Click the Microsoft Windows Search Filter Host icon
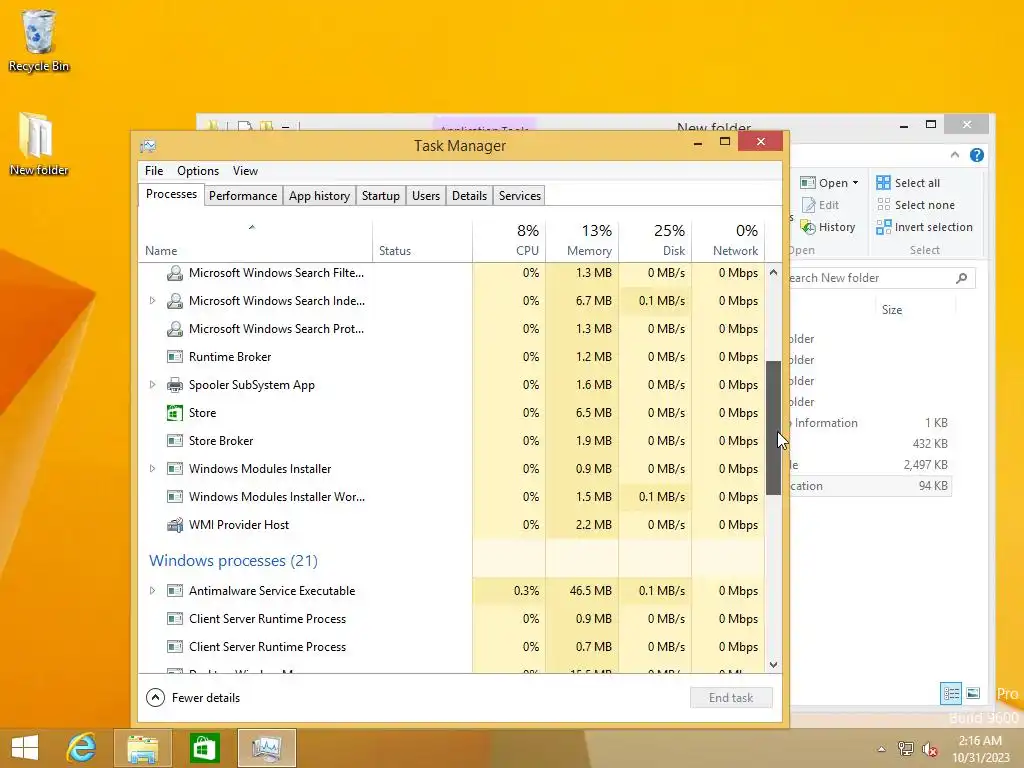The width and height of the screenshot is (1024, 768). [174, 273]
